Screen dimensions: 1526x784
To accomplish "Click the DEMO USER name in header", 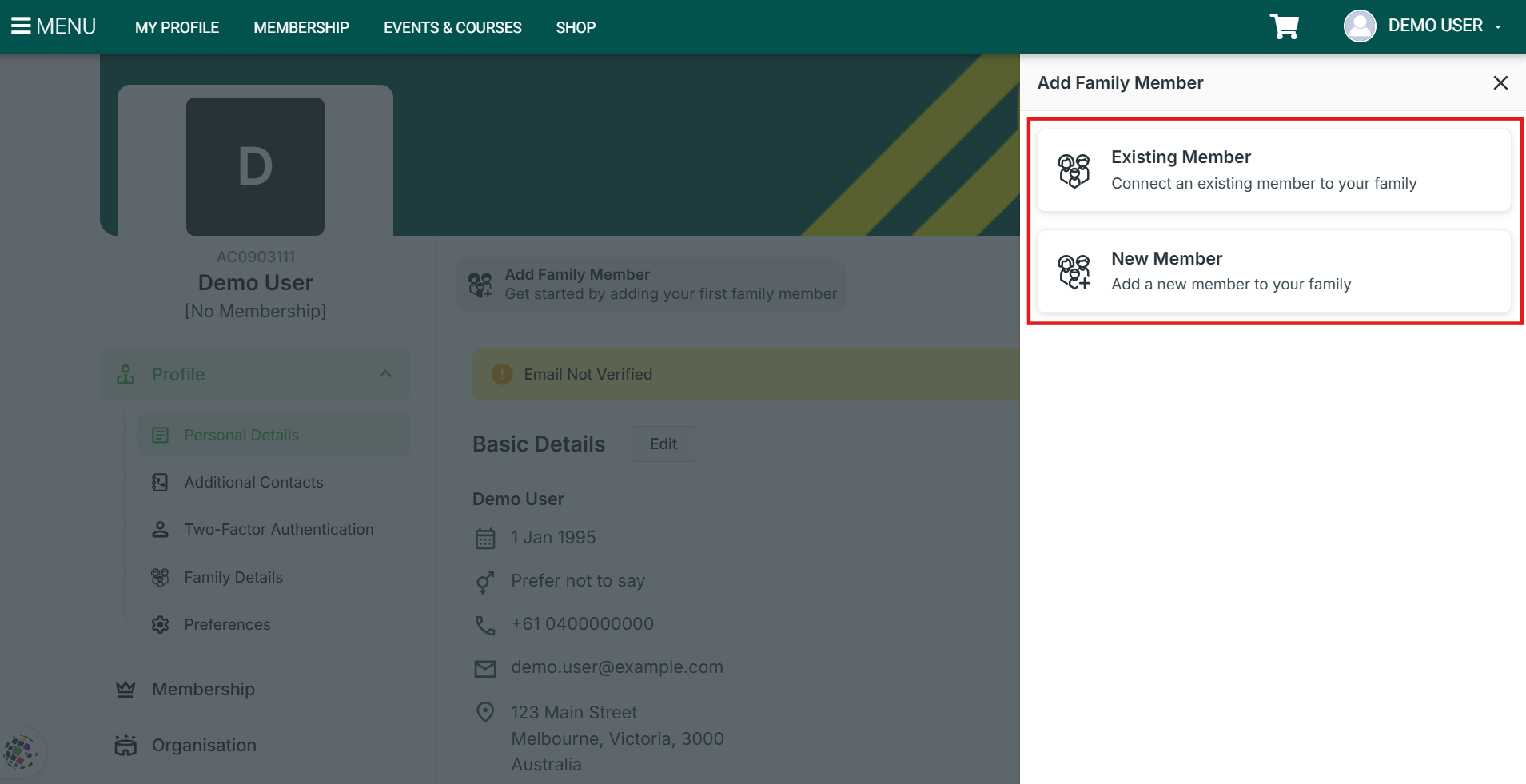I will [x=1436, y=26].
